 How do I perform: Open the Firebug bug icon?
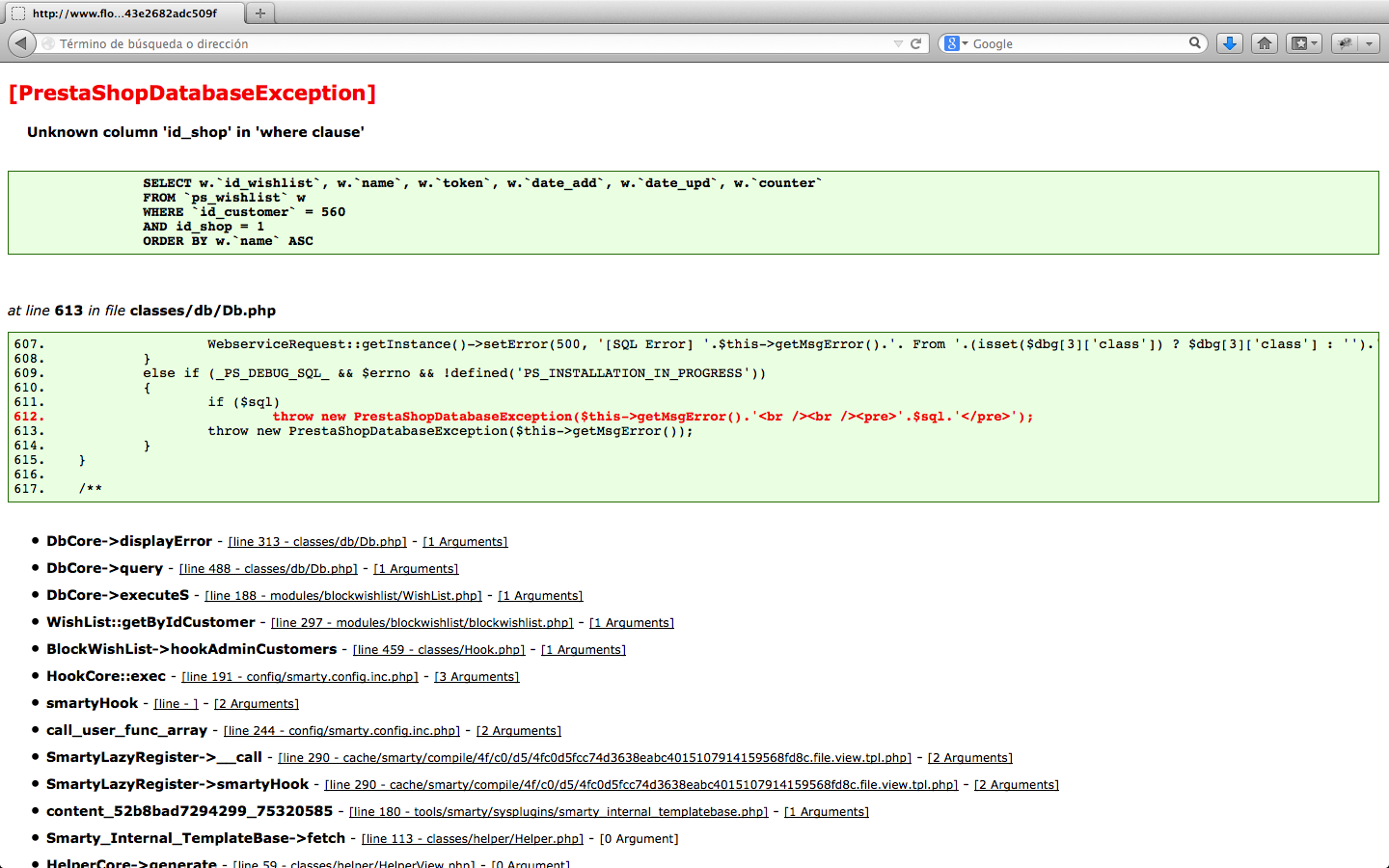point(1346,43)
